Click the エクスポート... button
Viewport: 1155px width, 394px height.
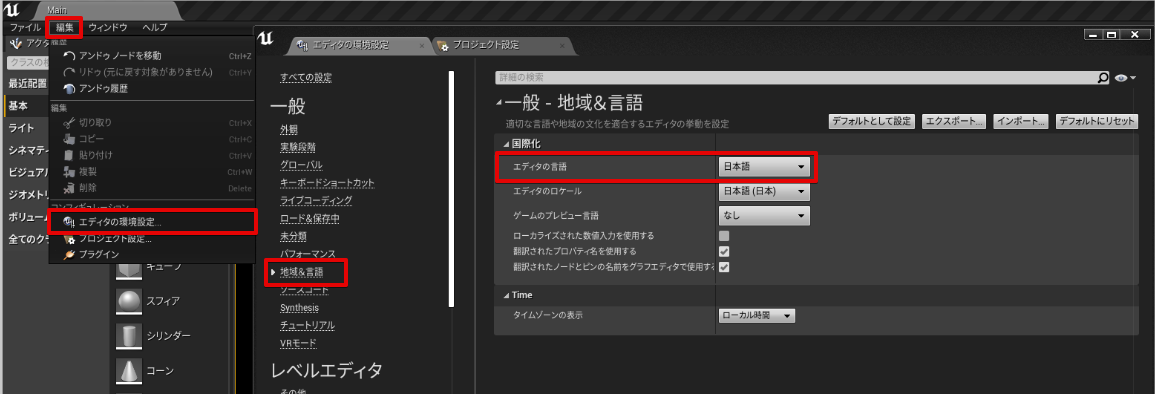(954, 122)
